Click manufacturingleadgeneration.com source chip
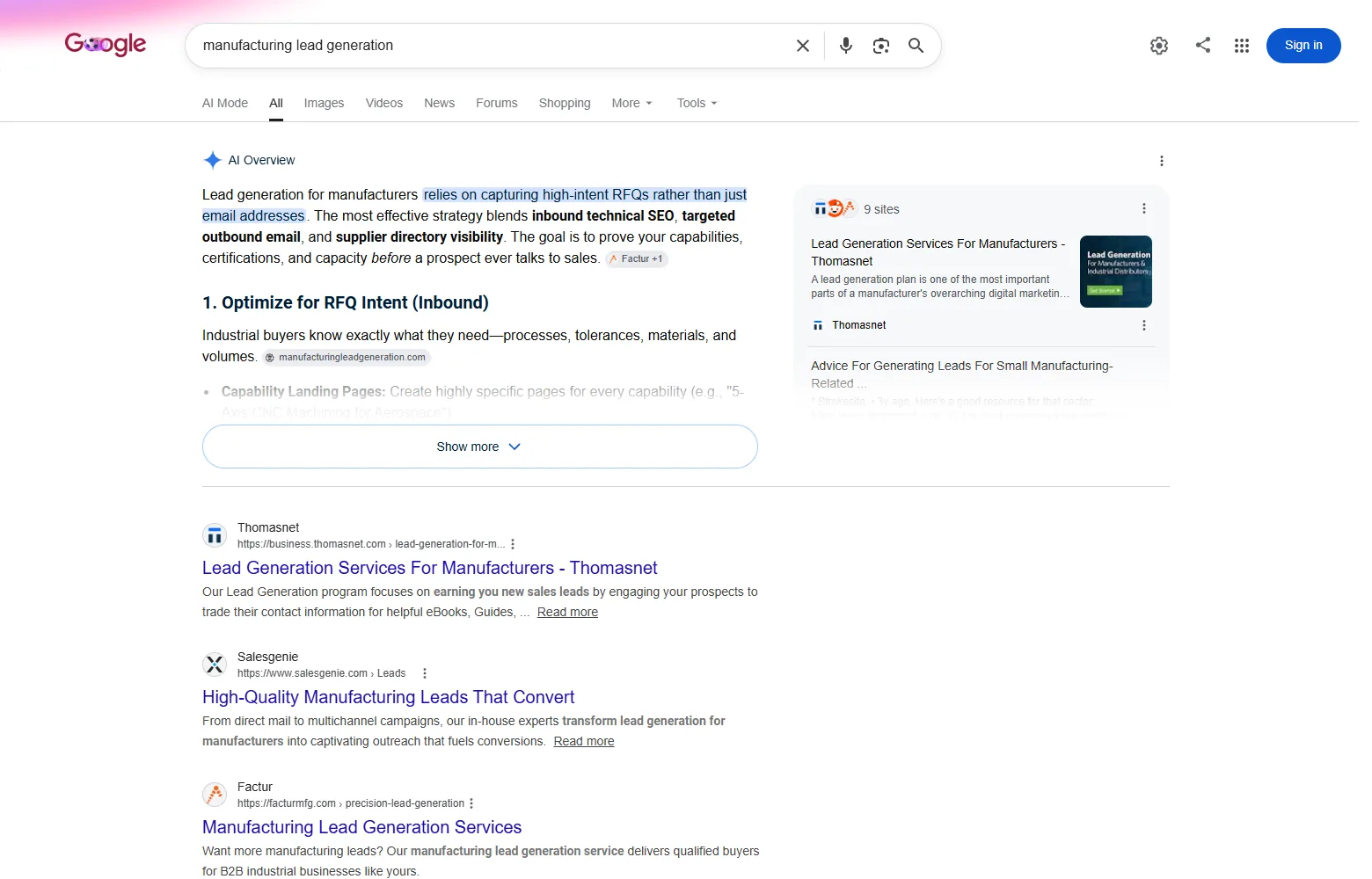 tap(346, 357)
